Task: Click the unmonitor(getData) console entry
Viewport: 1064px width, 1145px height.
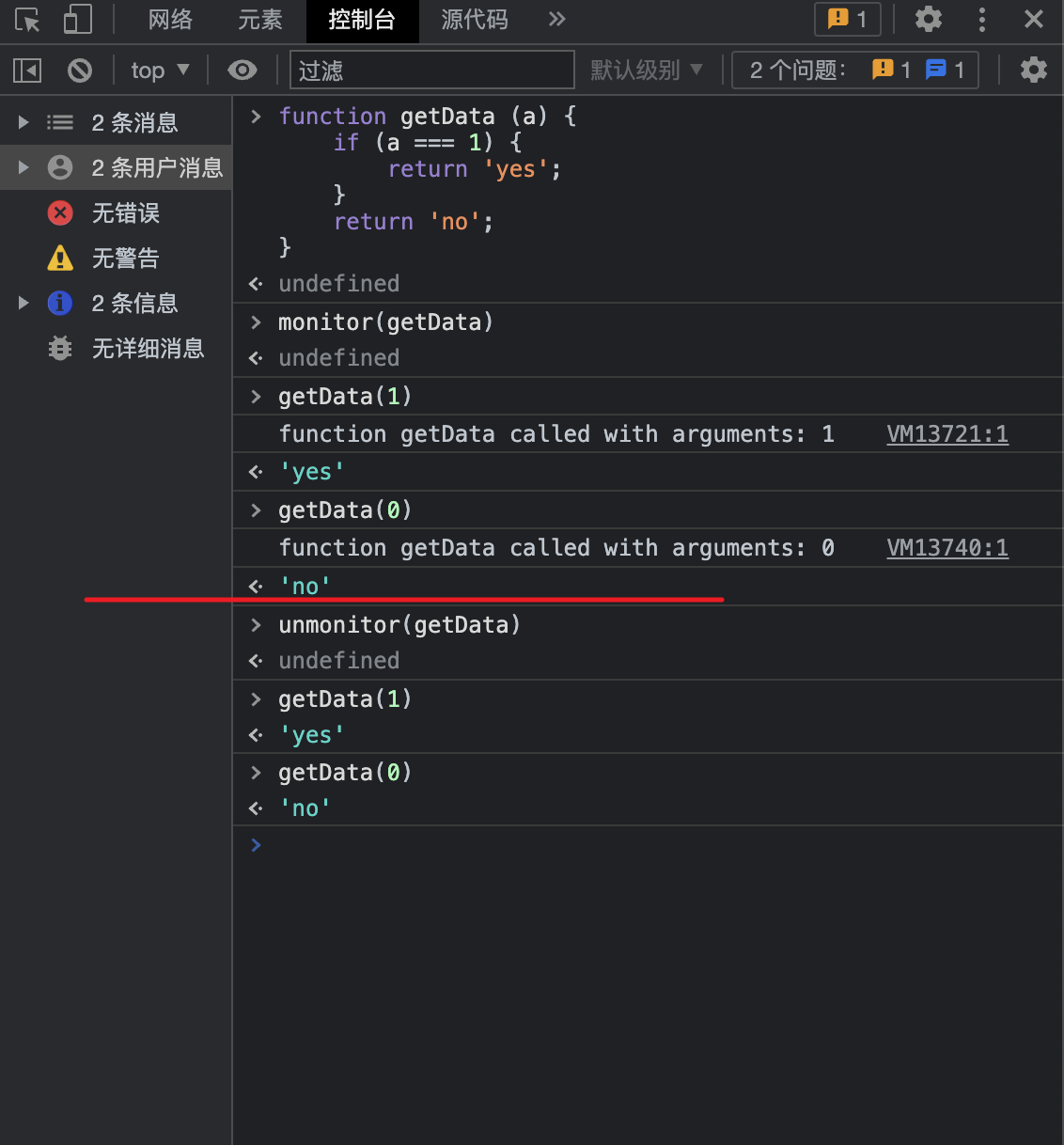Action: point(399,625)
